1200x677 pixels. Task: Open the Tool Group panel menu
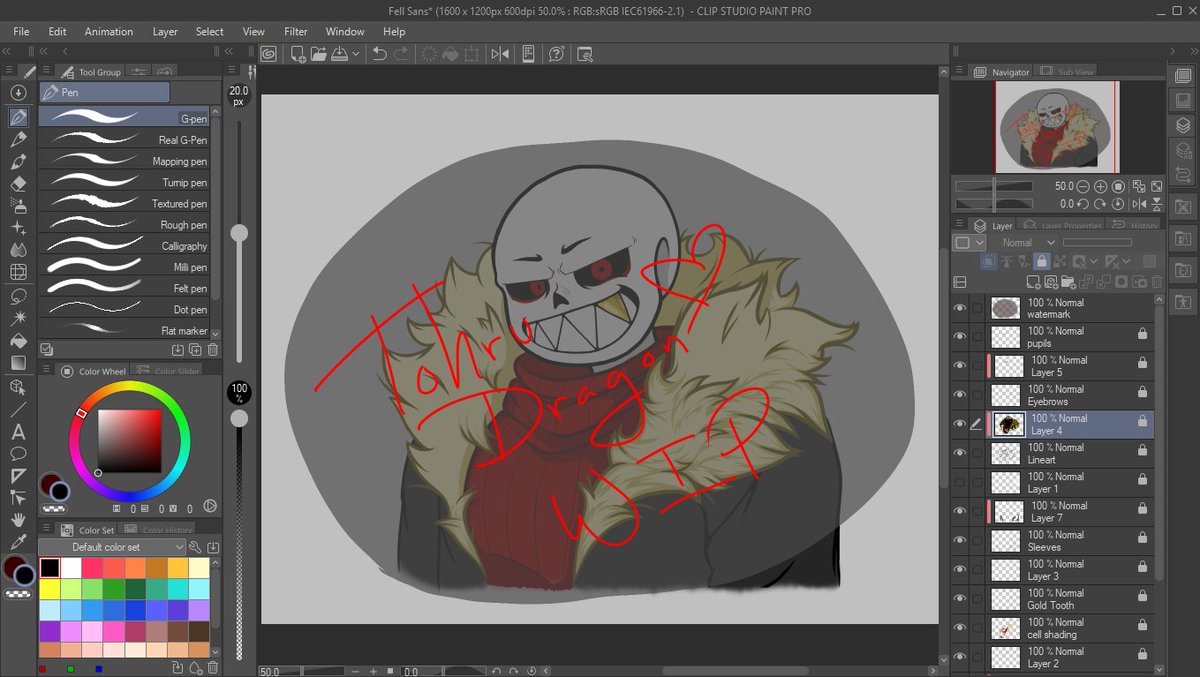pos(45,72)
